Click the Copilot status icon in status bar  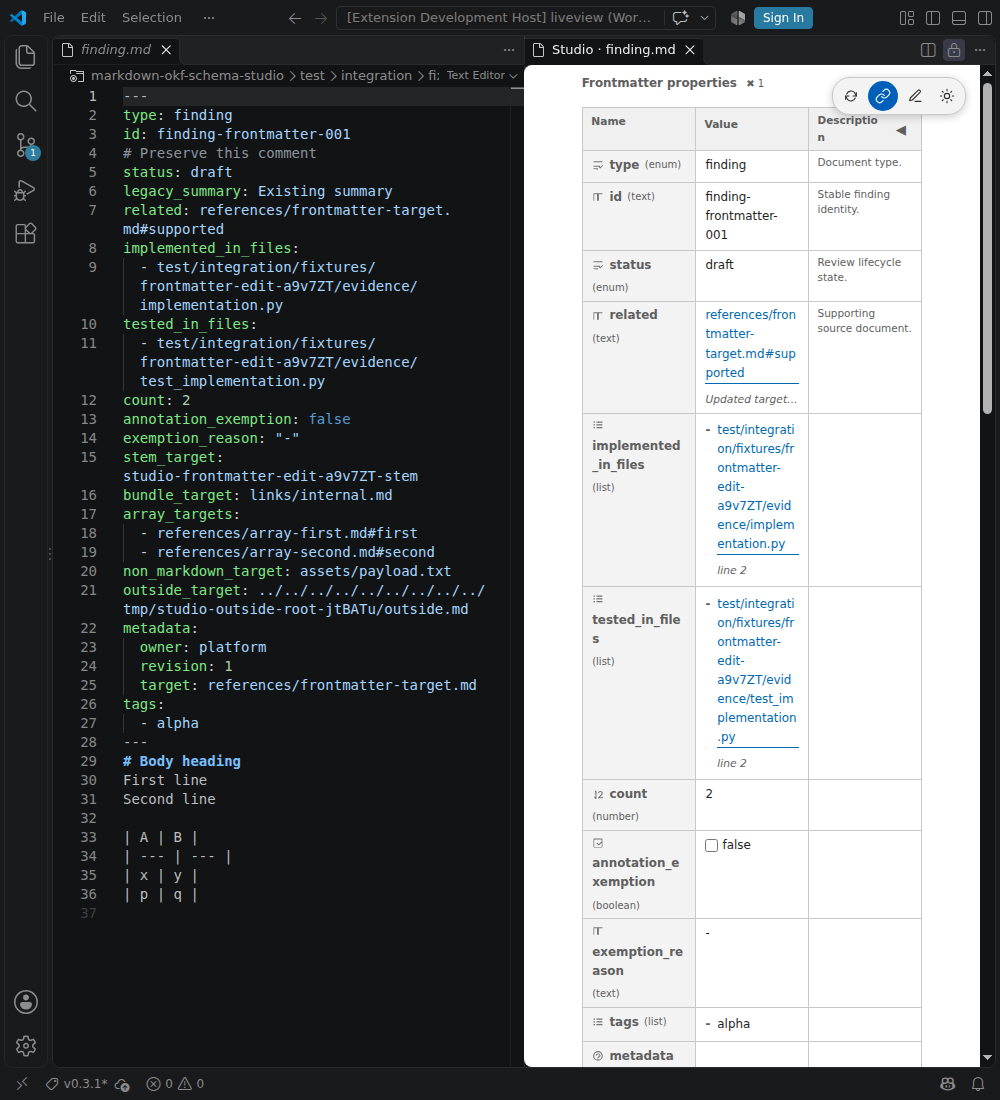pos(947,1084)
